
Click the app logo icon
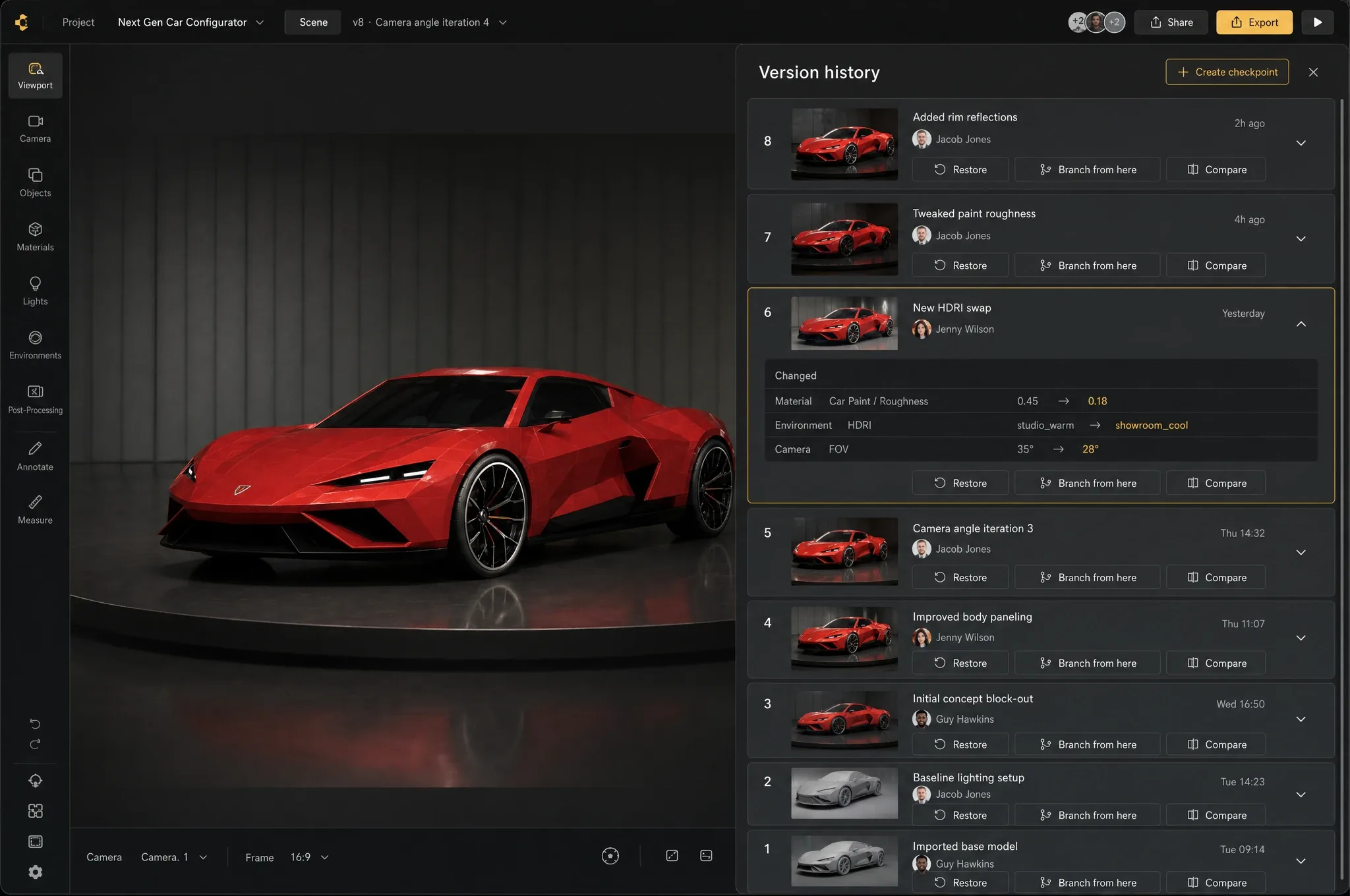pyautogui.click(x=22, y=22)
